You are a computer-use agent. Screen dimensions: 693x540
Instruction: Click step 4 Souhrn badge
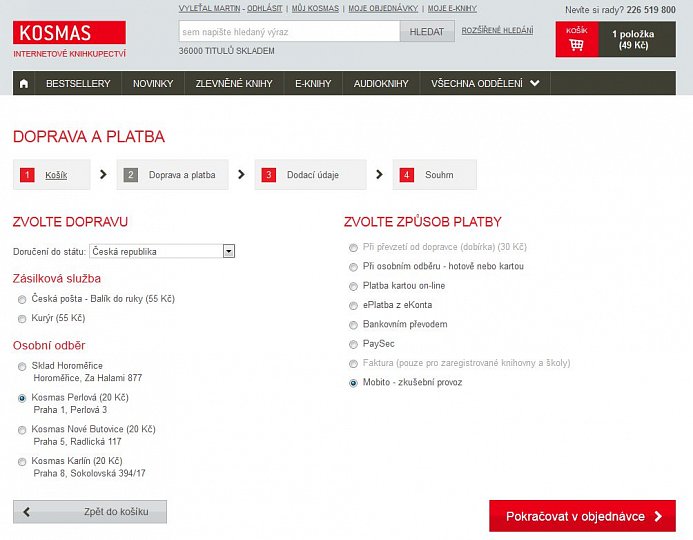[x=407, y=175]
